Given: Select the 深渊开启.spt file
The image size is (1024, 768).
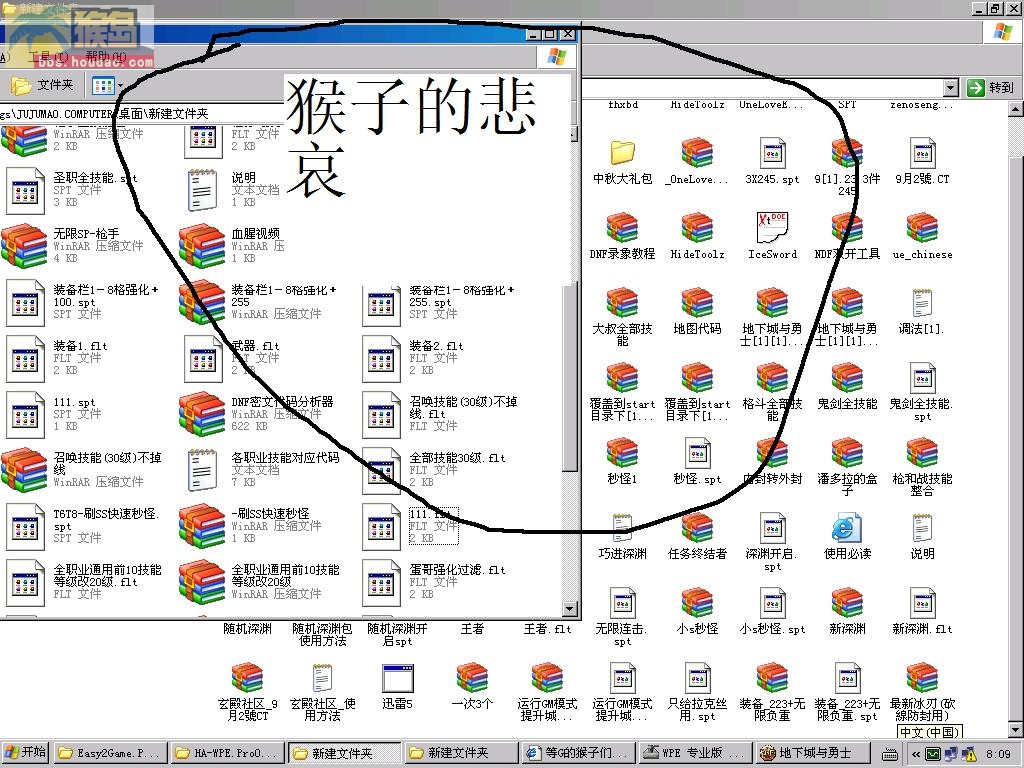Looking at the screenshot, I should click(x=773, y=542).
